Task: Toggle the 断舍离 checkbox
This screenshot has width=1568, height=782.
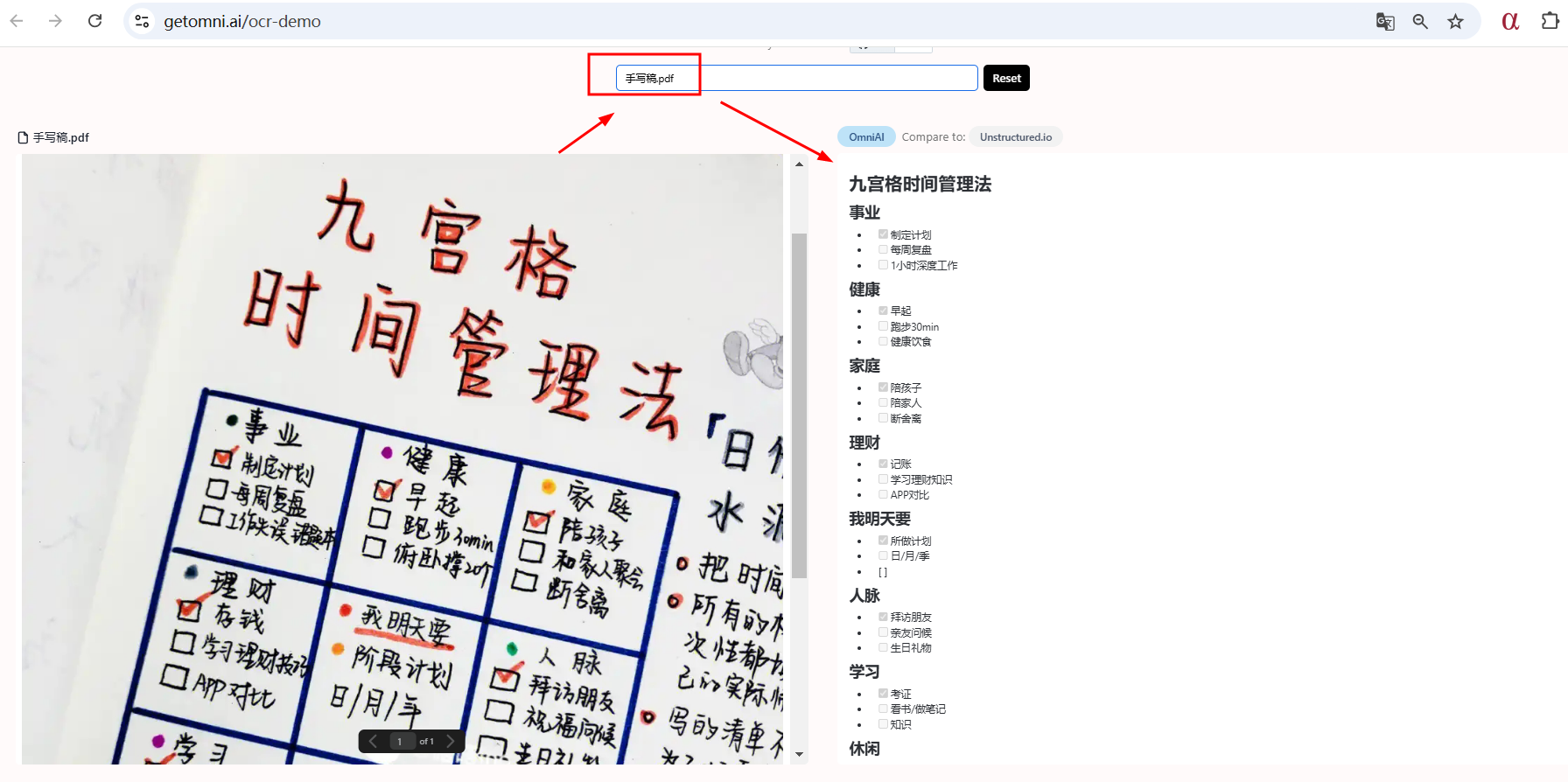Action: pyautogui.click(x=883, y=418)
